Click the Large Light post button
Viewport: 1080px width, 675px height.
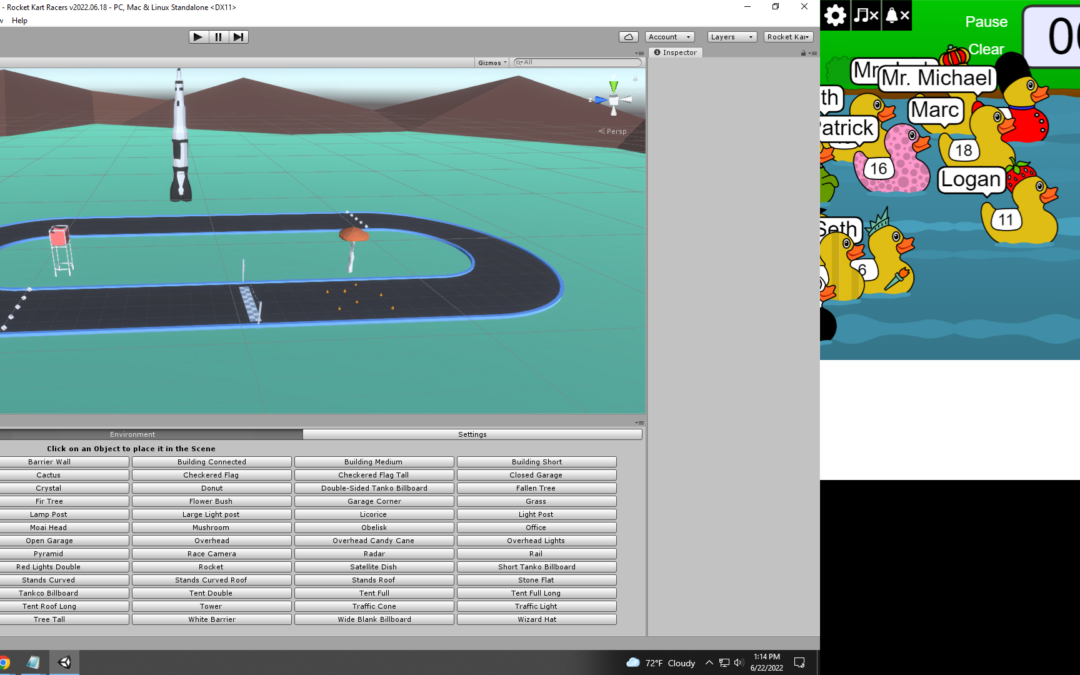click(211, 515)
